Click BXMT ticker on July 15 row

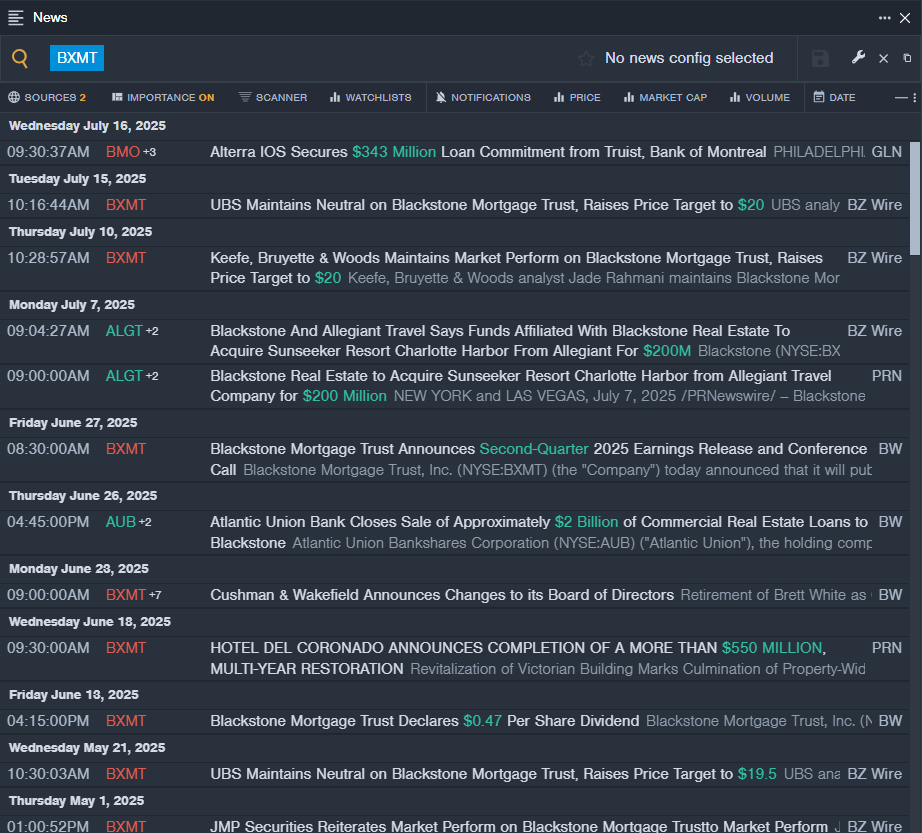click(126, 205)
